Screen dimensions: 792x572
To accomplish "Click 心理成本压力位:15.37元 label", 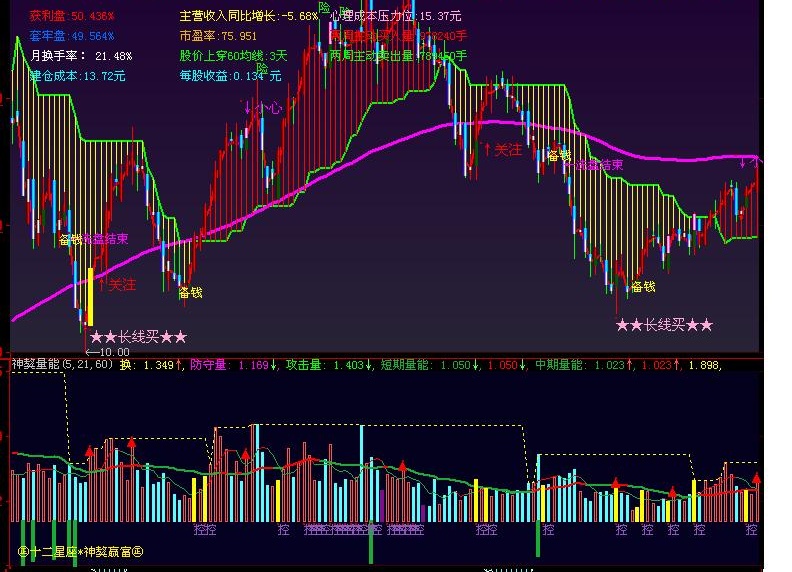I will coord(395,16).
